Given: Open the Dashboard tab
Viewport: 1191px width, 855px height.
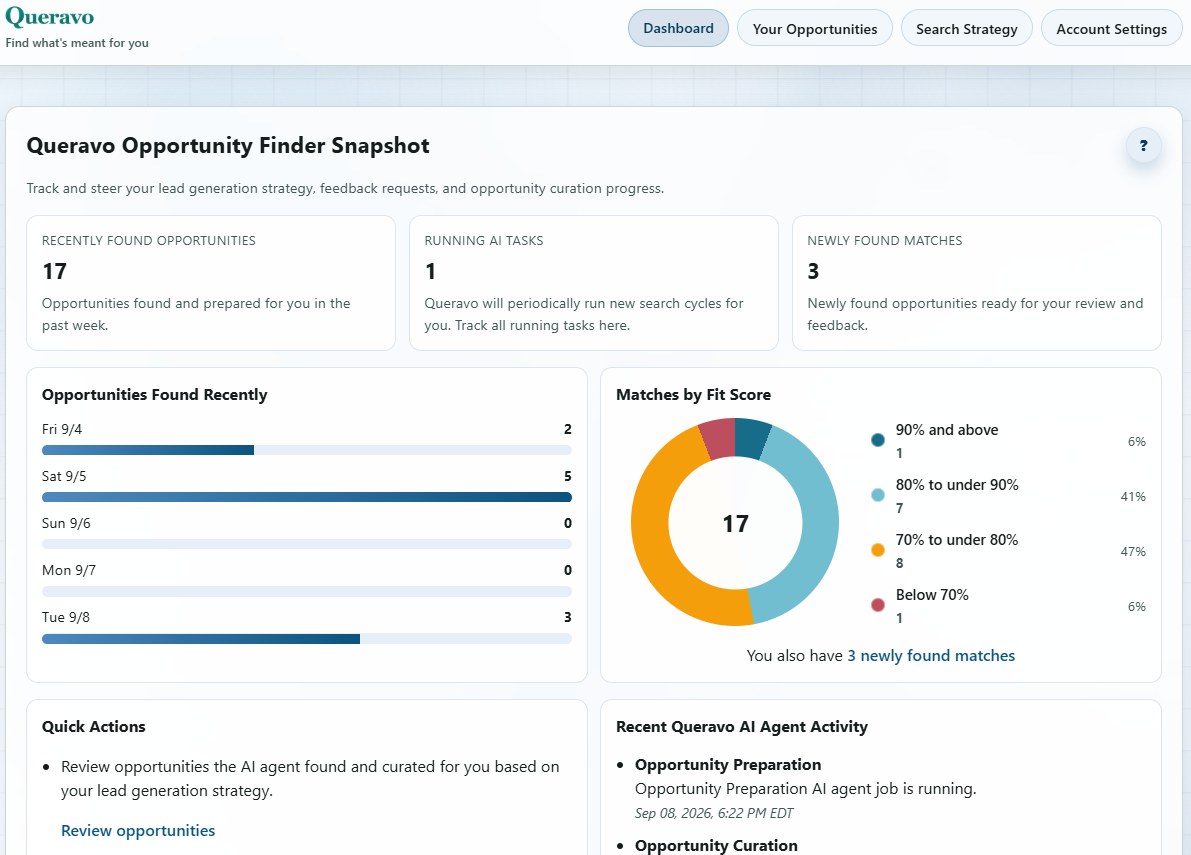Looking at the screenshot, I should (678, 28).
